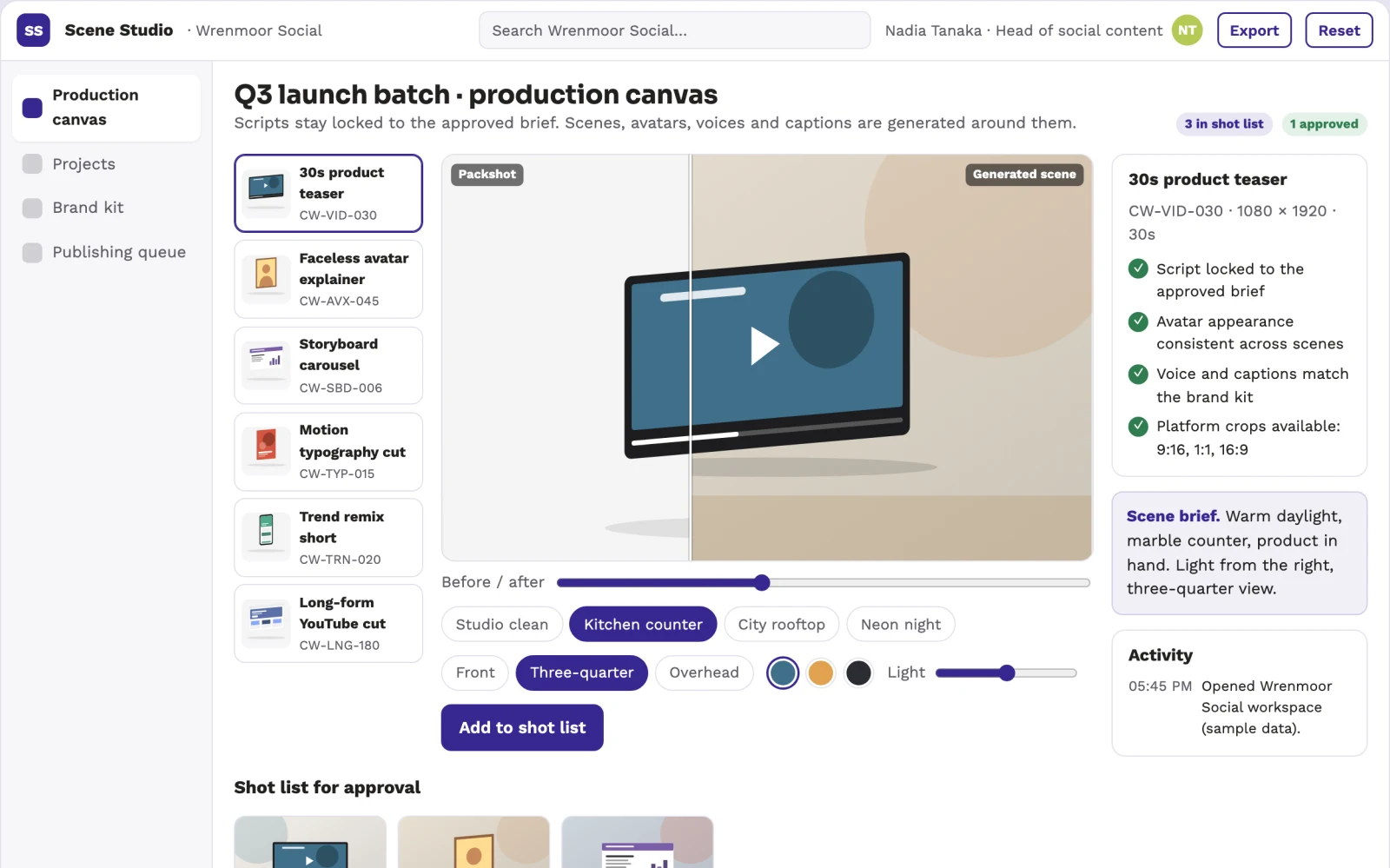This screenshot has height=868, width=1390.
Task: Choose the City rooftop scene
Action: point(781,624)
